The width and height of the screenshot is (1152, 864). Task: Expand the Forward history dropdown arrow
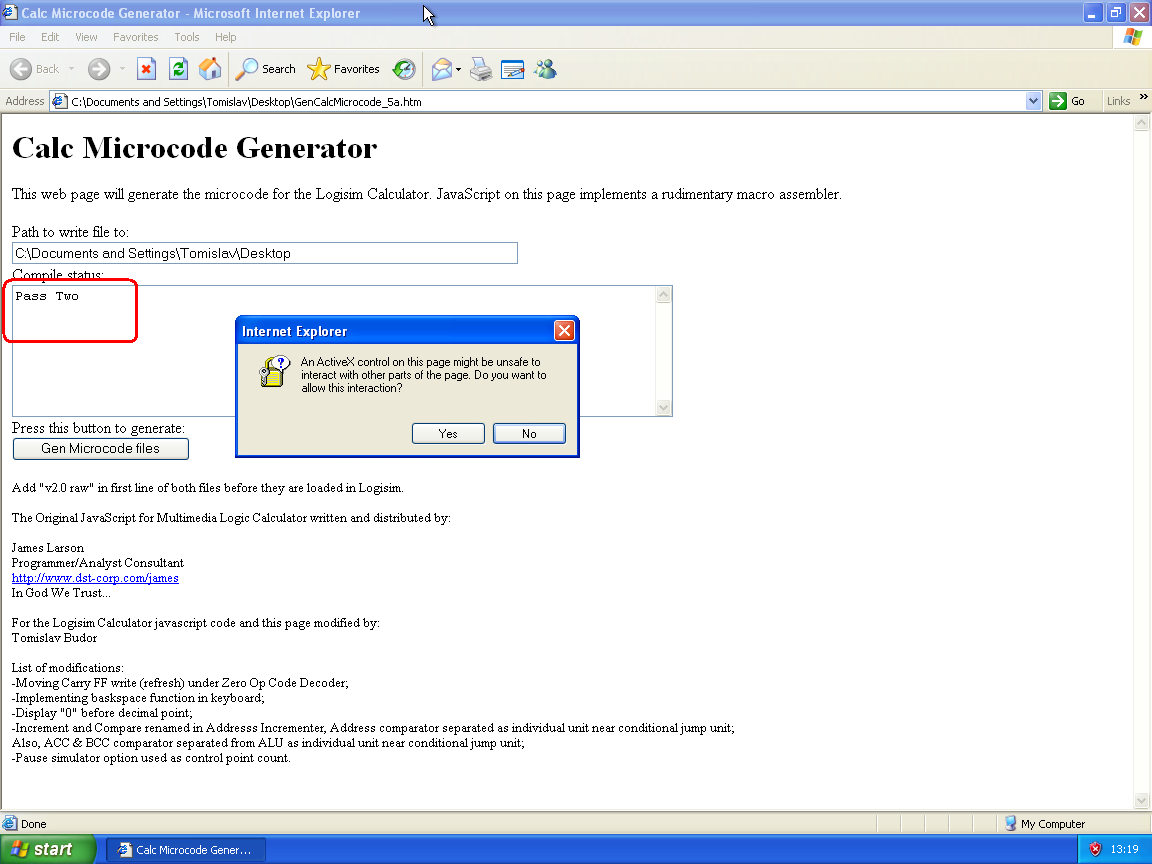122,69
